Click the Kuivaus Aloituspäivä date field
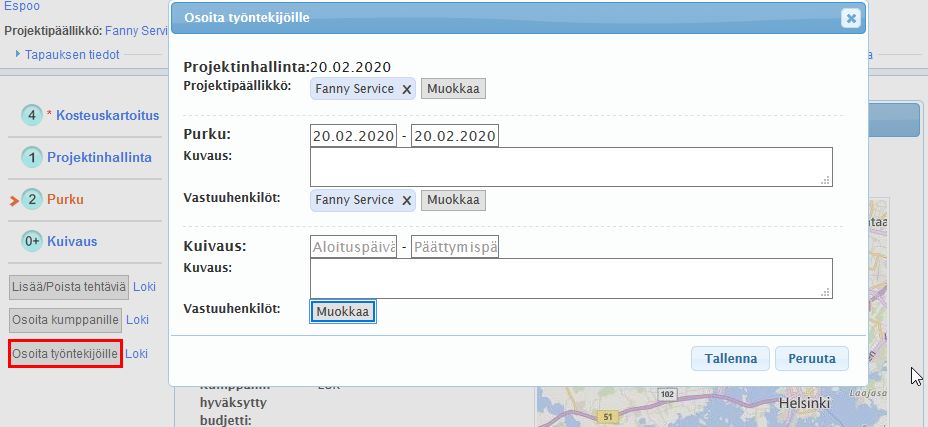The width and height of the screenshot is (928, 427). click(x=354, y=247)
